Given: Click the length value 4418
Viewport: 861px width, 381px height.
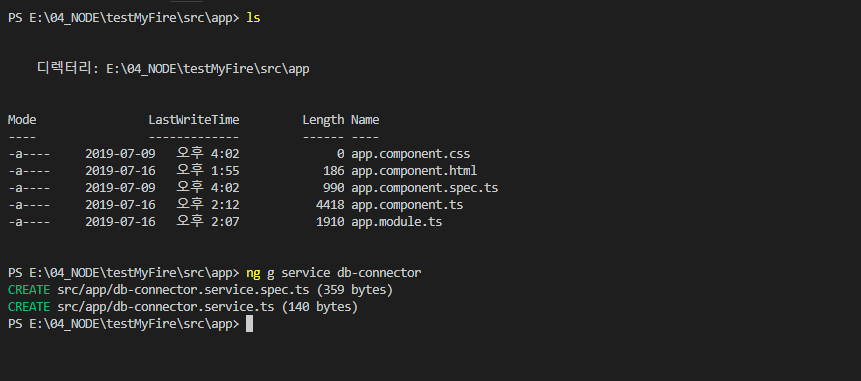Looking at the screenshot, I should (331, 205).
